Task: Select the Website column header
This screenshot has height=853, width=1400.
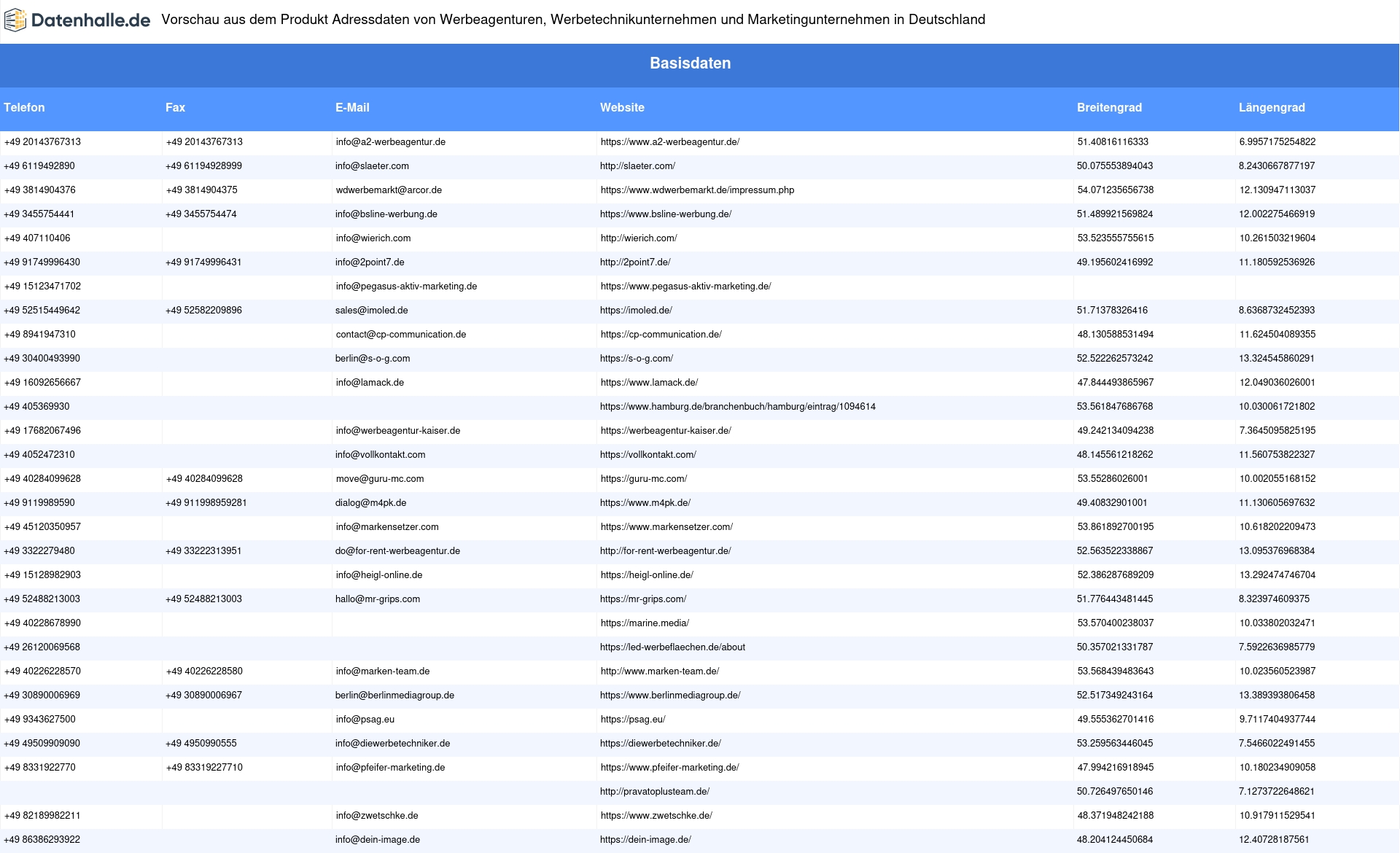Action: pyautogui.click(x=622, y=107)
